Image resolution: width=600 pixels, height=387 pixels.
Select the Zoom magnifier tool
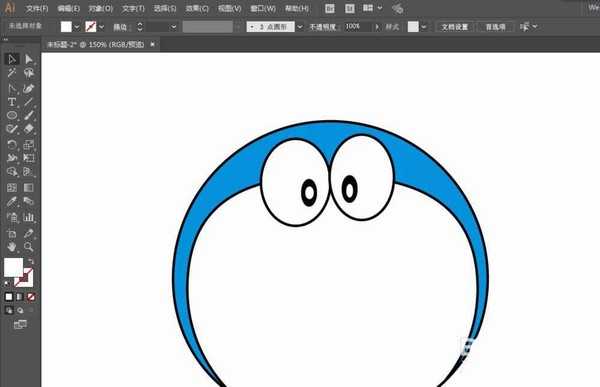click(29, 247)
